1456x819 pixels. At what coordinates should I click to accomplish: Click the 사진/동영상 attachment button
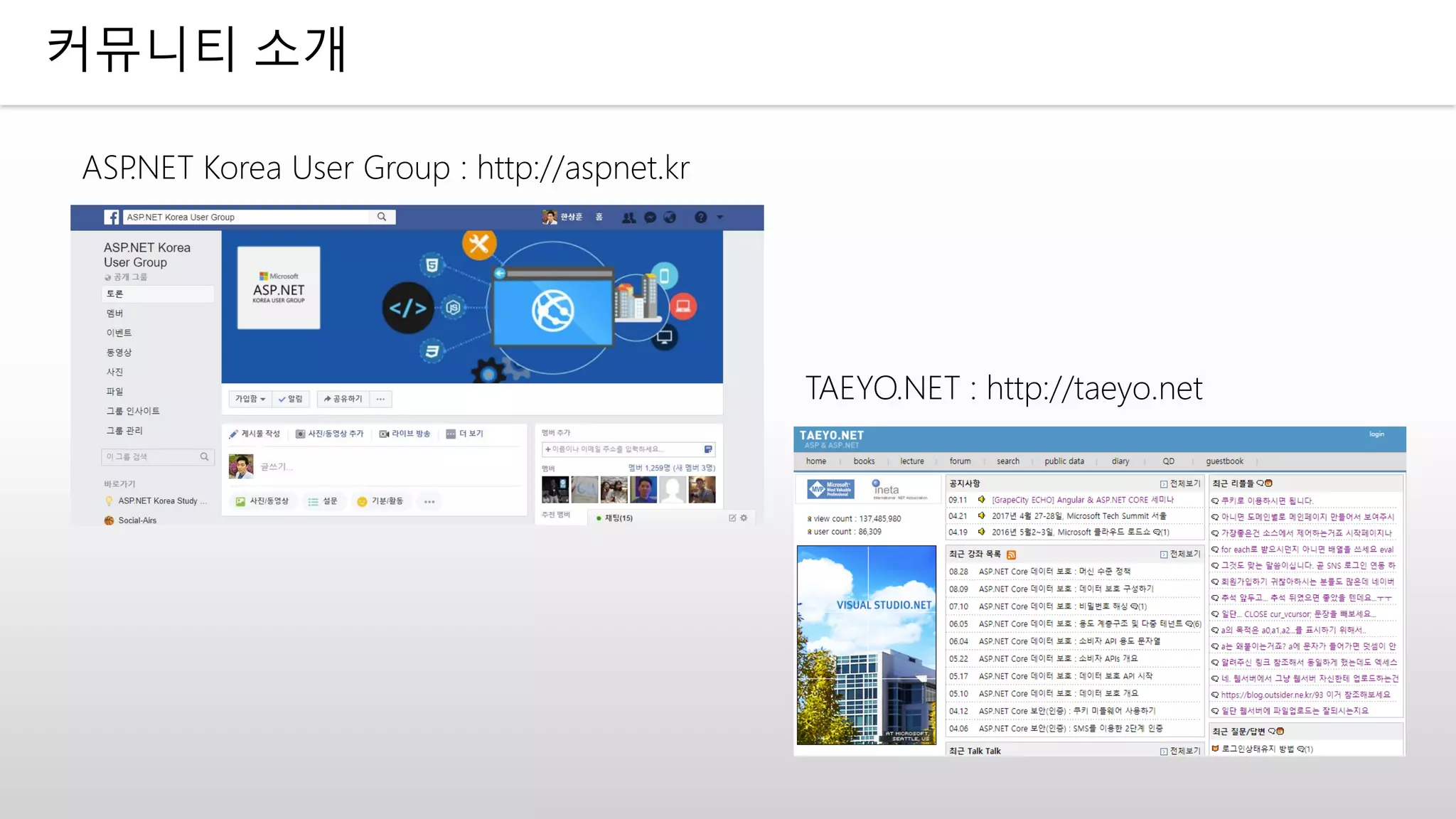[x=262, y=501]
